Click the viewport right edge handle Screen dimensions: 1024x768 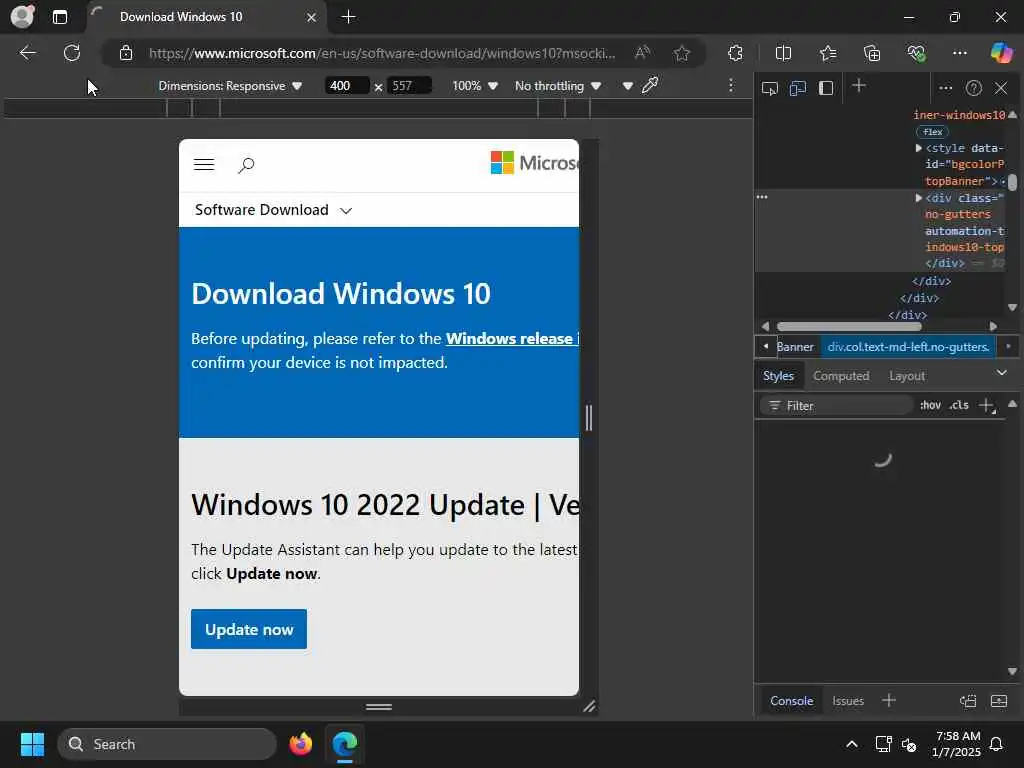[588, 417]
